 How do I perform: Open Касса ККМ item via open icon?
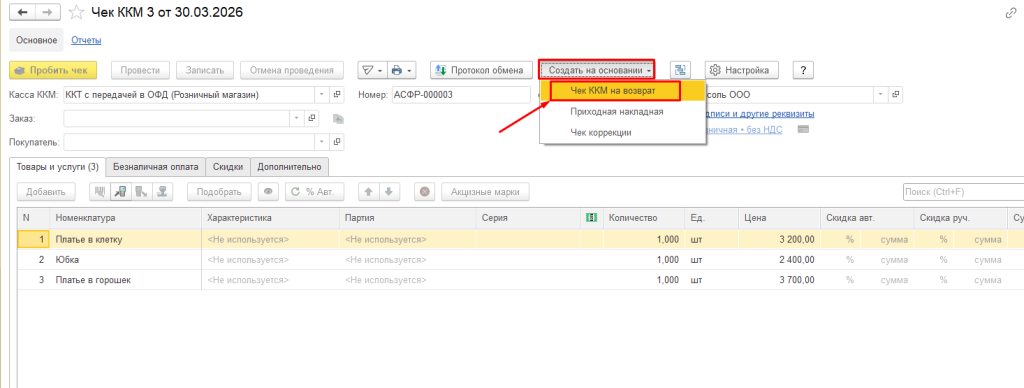click(338, 95)
